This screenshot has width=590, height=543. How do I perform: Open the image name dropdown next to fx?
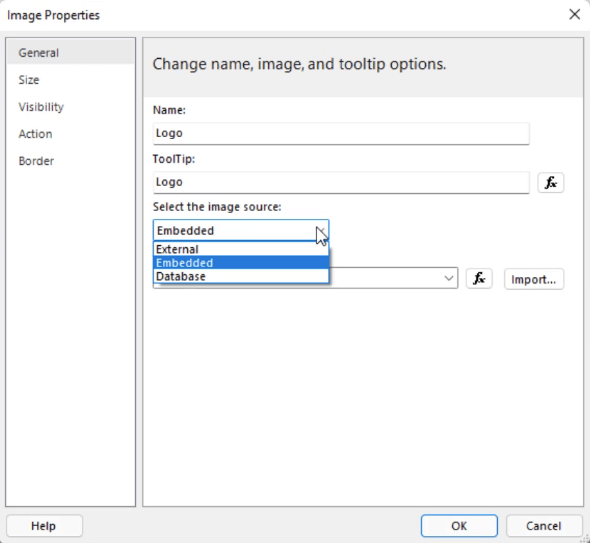449,278
